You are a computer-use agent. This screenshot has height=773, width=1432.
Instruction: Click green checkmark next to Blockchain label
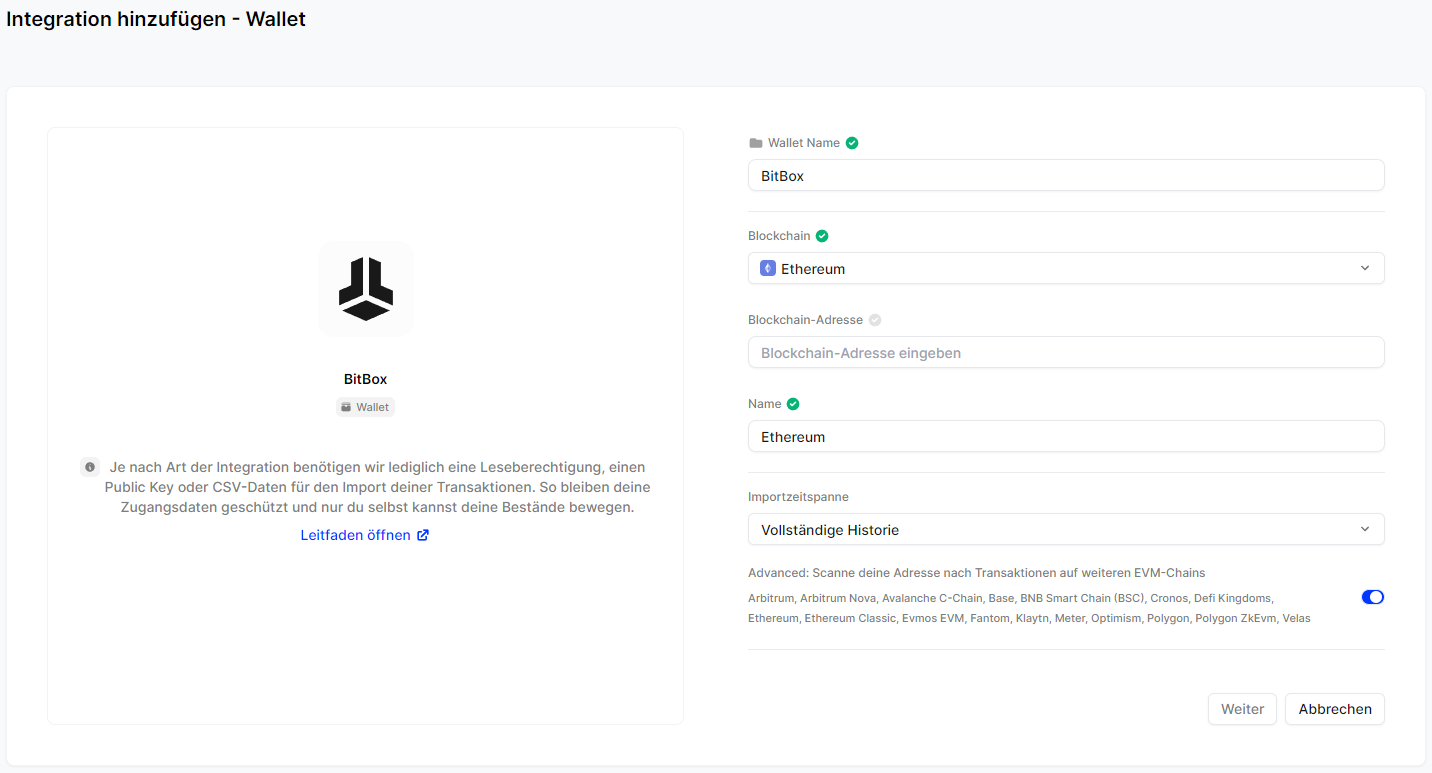point(822,236)
